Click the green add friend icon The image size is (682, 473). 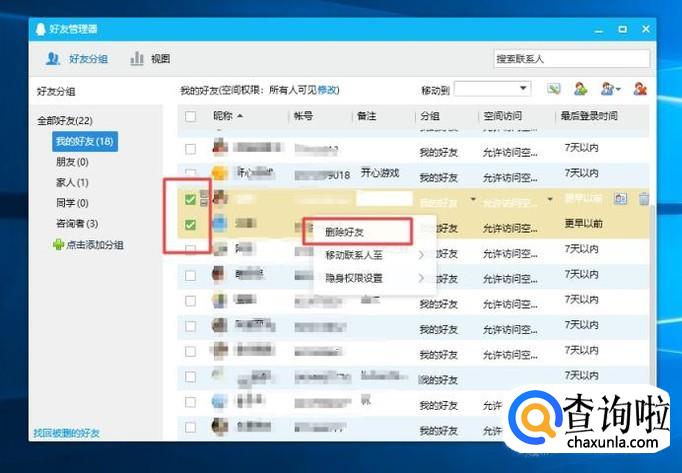[x=580, y=90]
